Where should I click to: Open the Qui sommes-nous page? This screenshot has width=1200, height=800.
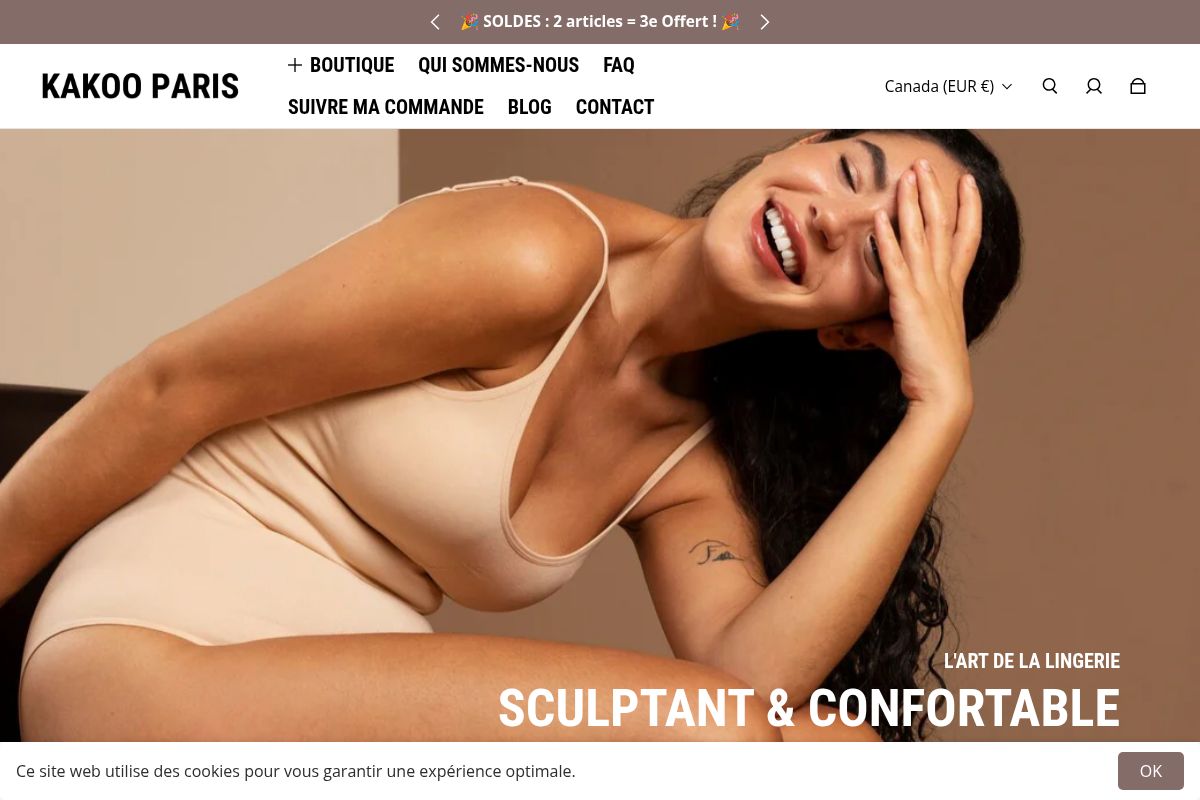tap(498, 65)
